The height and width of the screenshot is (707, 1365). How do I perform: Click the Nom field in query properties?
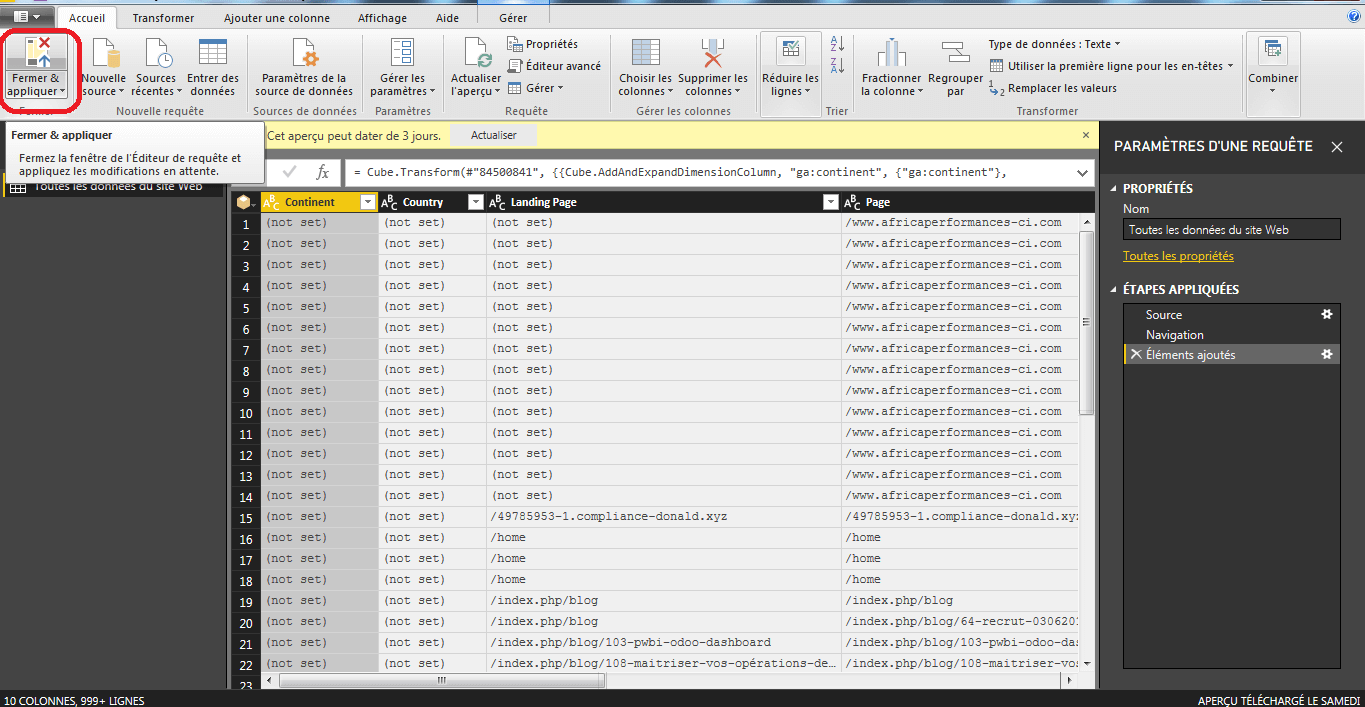[x=1231, y=230]
